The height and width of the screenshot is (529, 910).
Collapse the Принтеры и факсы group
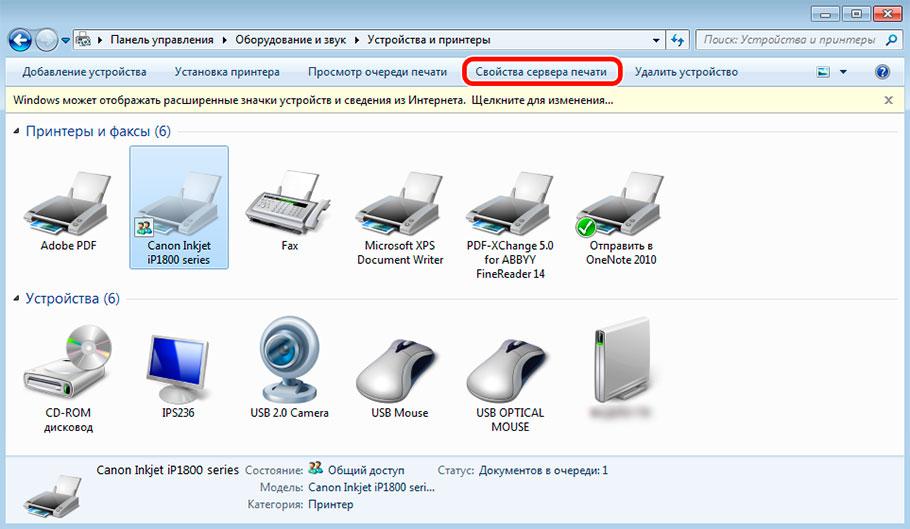tap(16, 132)
